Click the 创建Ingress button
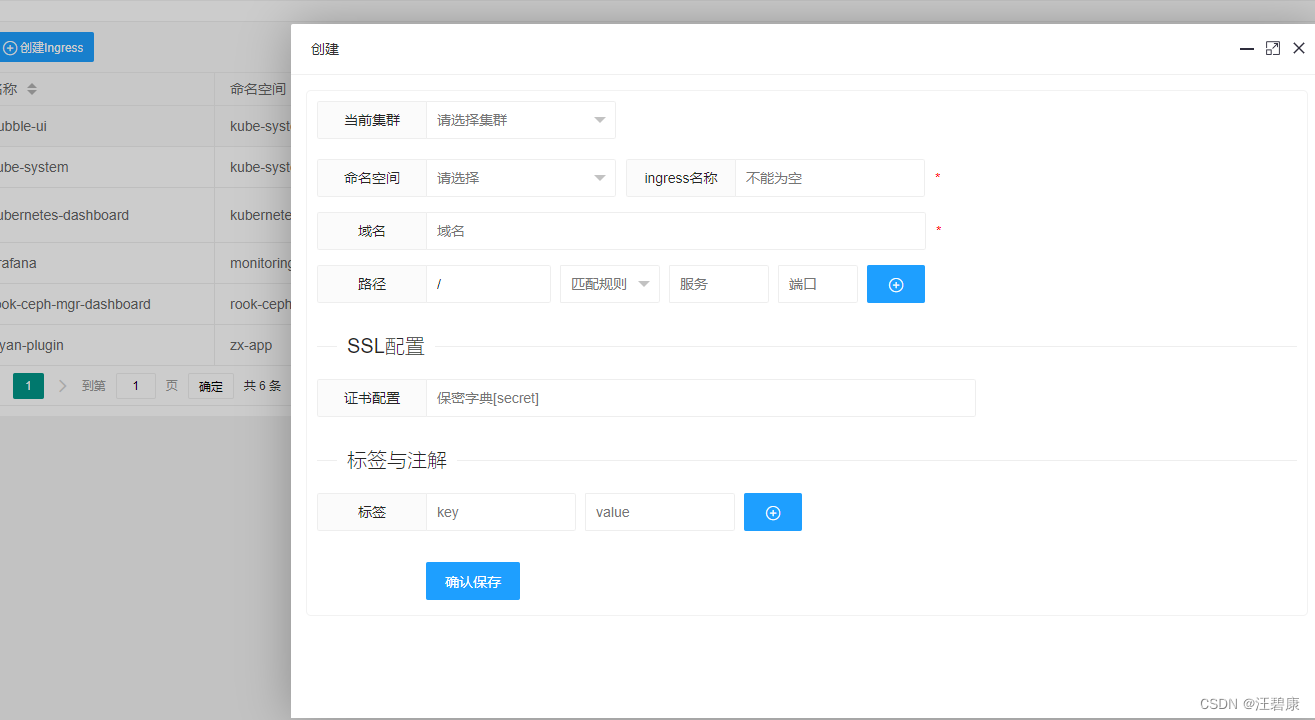This screenshot has height=720, width=1315. click(x=45, y=47)
